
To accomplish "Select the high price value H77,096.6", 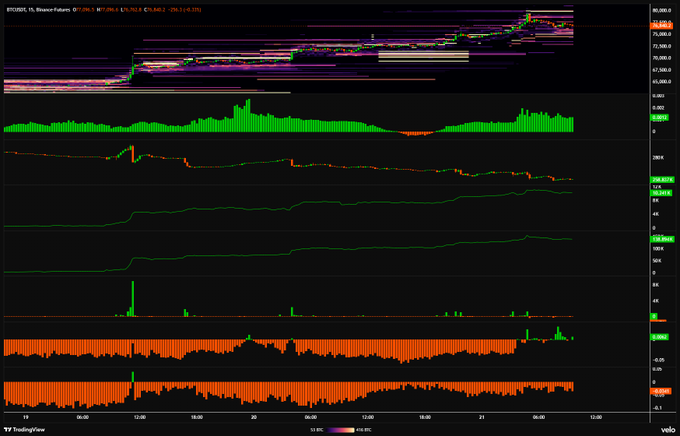I will [x=107, y=10].
